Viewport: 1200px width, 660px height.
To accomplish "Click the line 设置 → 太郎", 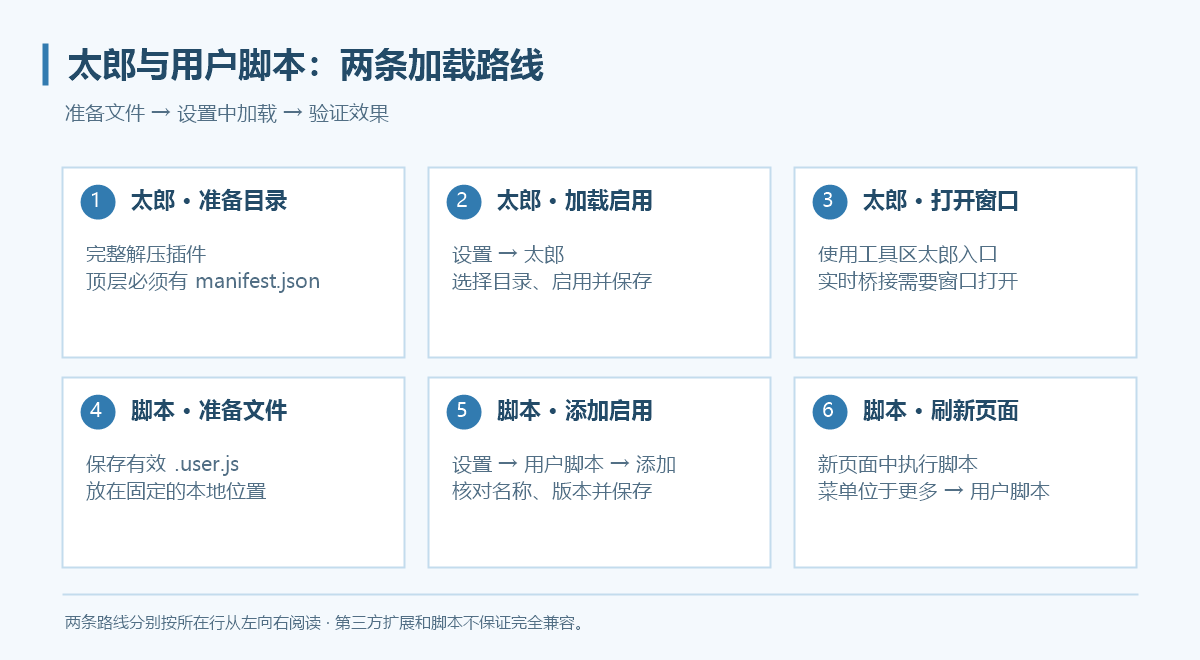I will pos(508,255).
